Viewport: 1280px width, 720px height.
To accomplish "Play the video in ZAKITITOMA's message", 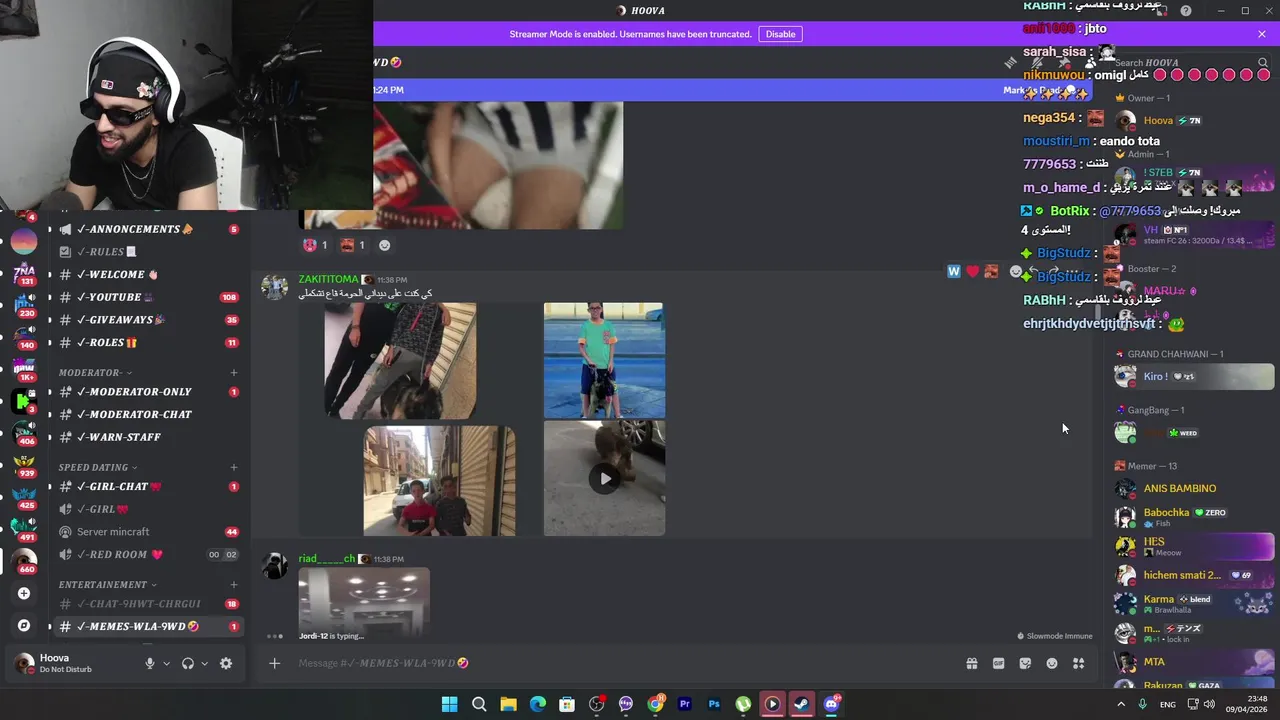I will [x=604, y=478].
